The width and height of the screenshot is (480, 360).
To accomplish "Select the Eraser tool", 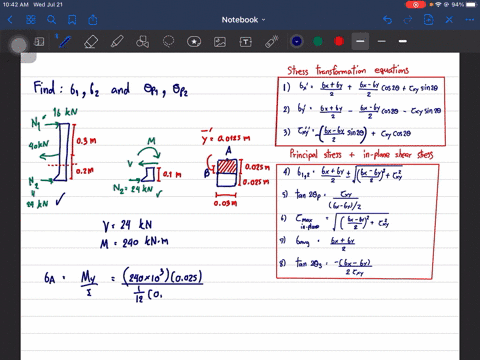I will click(x=91, y=42).
